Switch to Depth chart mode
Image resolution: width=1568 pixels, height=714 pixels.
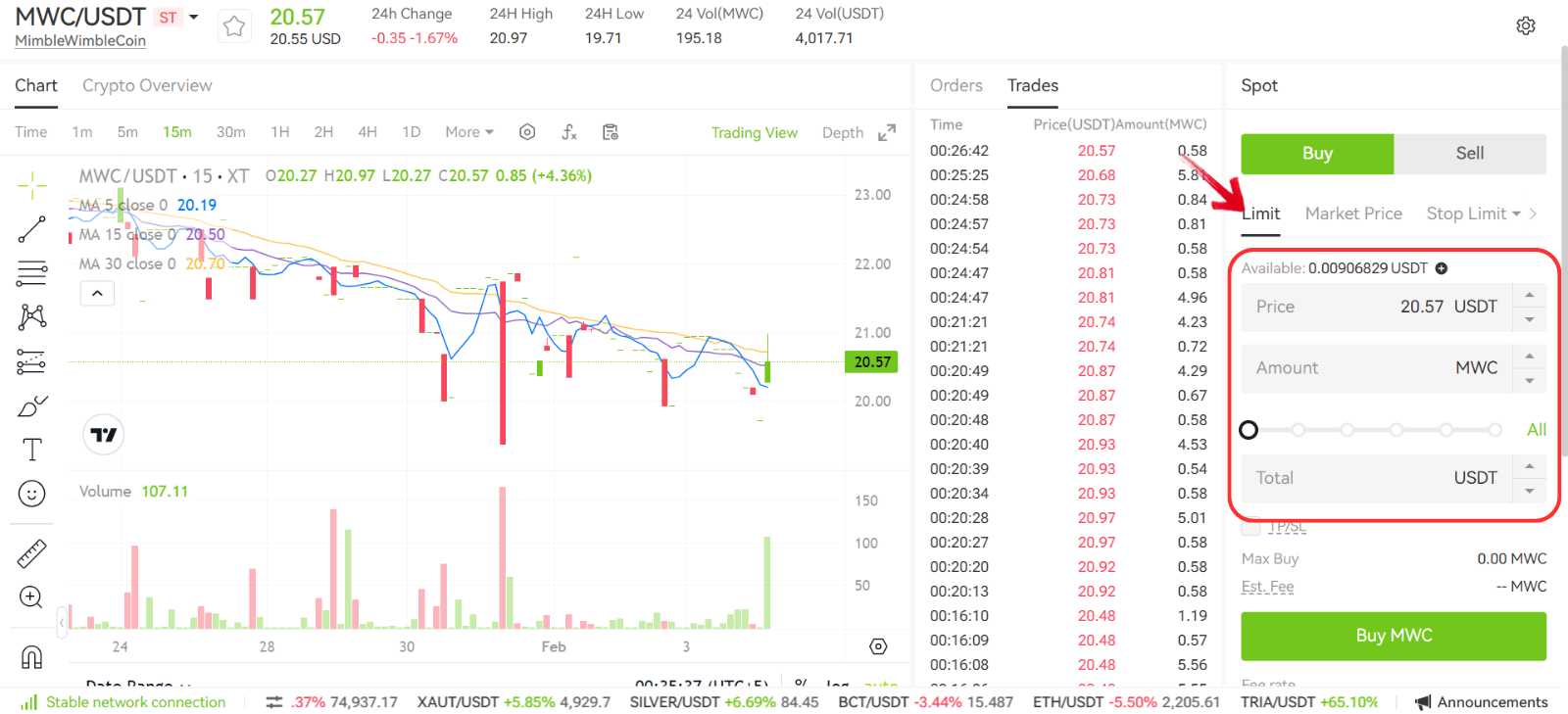843,132
